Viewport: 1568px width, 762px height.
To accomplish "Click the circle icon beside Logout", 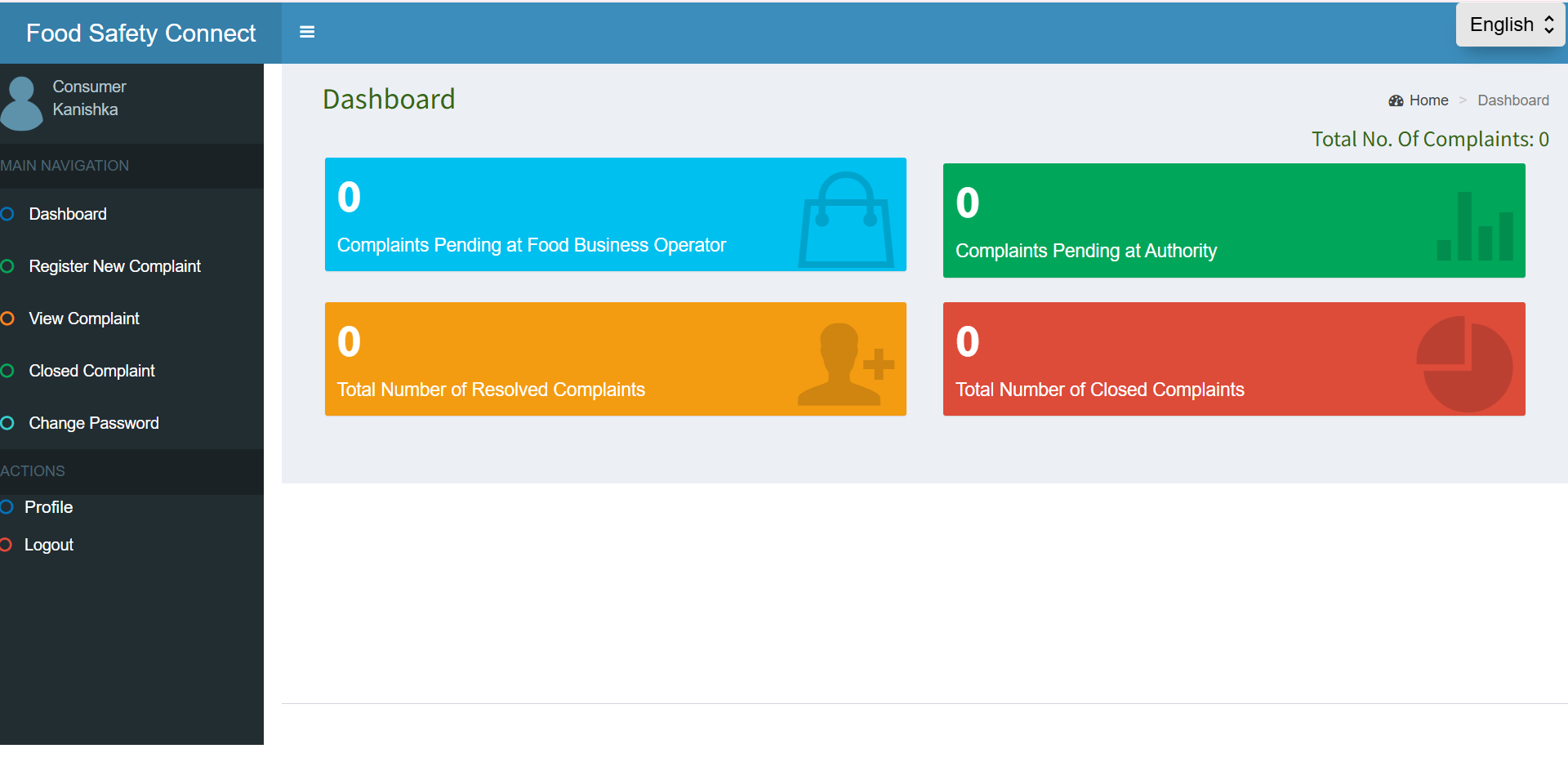I will point(7,545).
